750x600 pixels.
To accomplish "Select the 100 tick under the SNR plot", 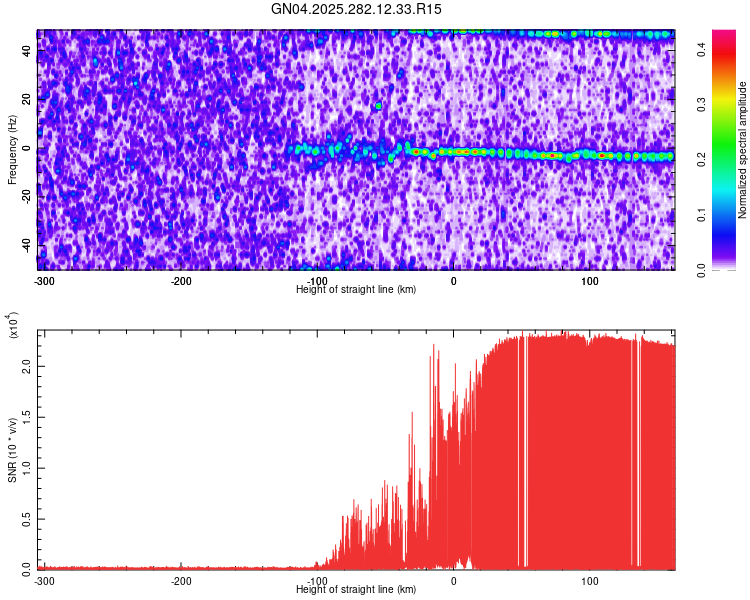I will click(591, 581).
